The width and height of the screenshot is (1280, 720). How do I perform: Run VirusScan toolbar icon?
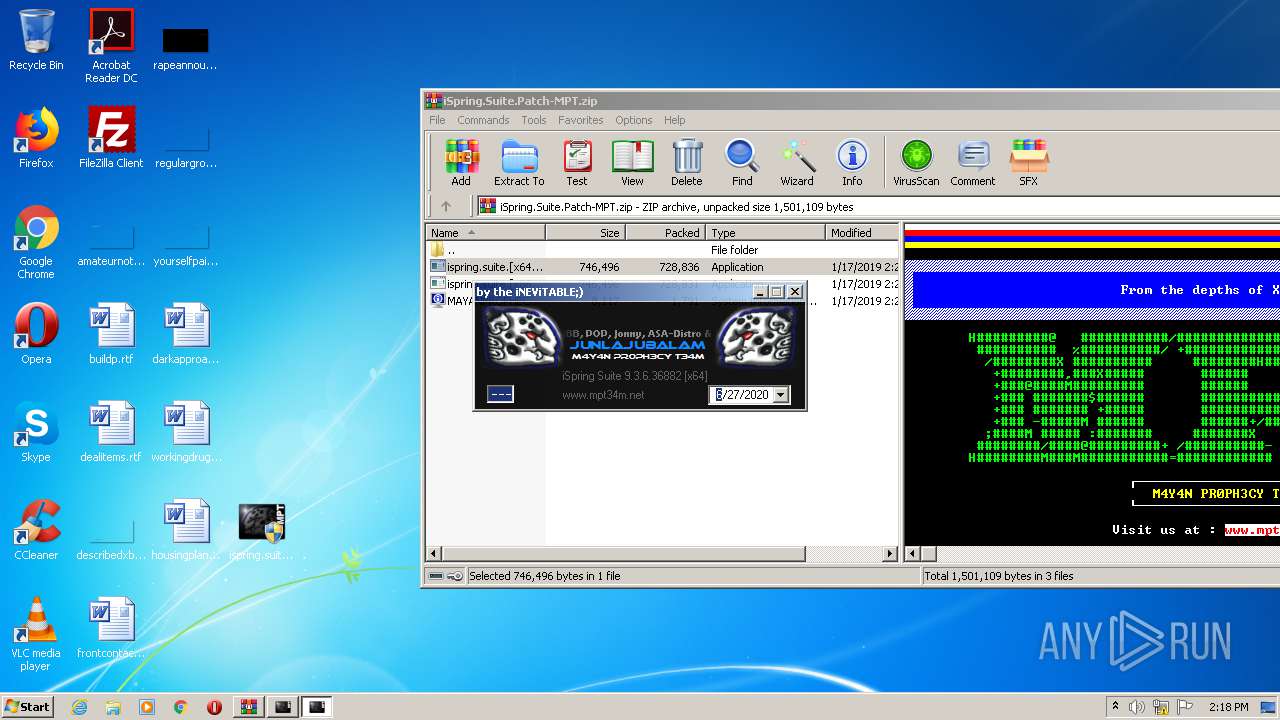tap(916, 163)
